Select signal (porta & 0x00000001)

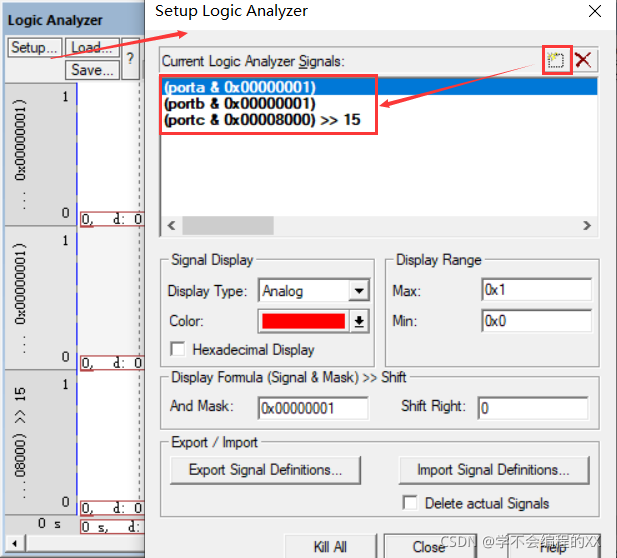pyautogui.click(x=380, y=87)
